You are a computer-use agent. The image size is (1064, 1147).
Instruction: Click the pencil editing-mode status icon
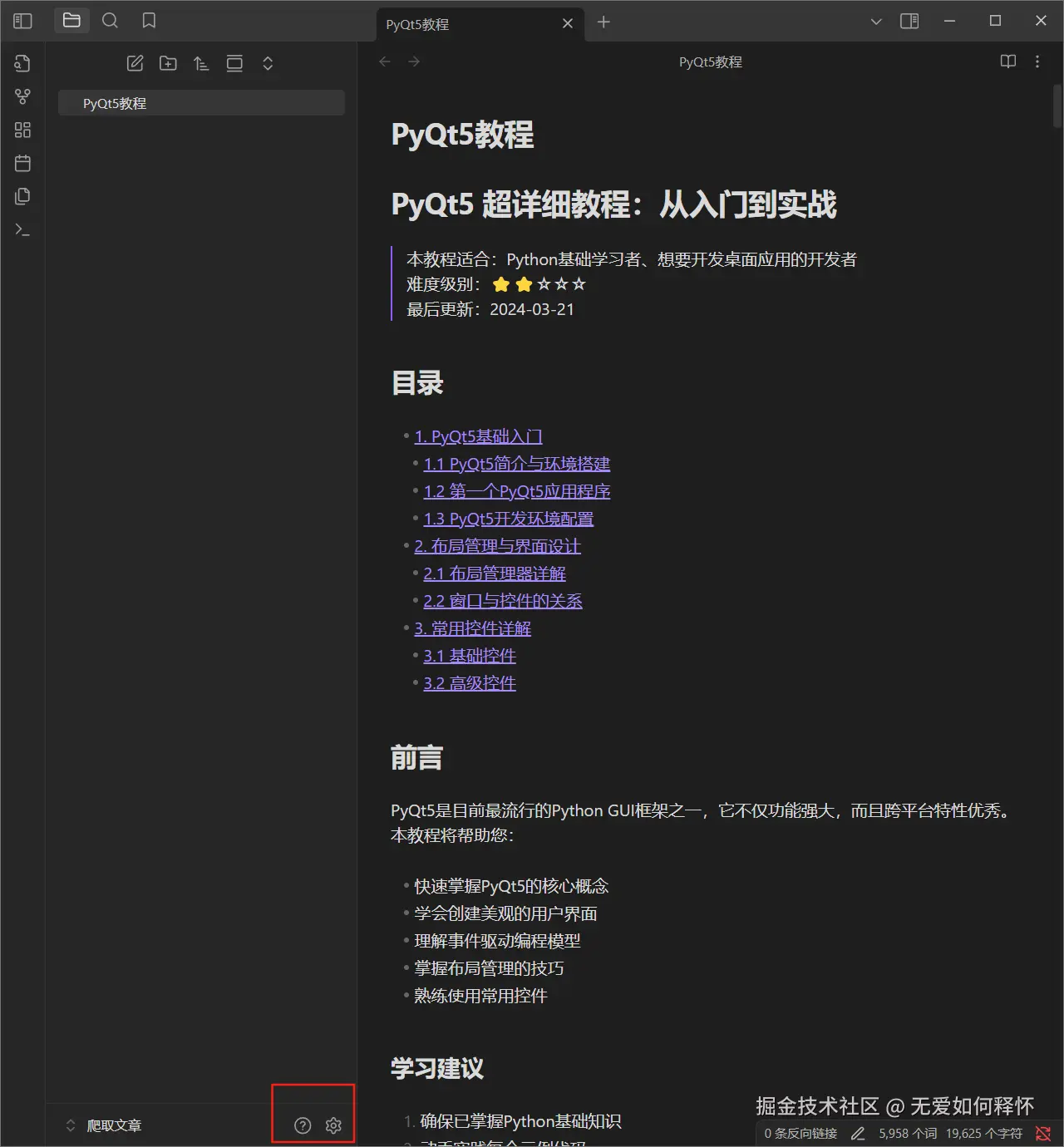(858, 1134)
